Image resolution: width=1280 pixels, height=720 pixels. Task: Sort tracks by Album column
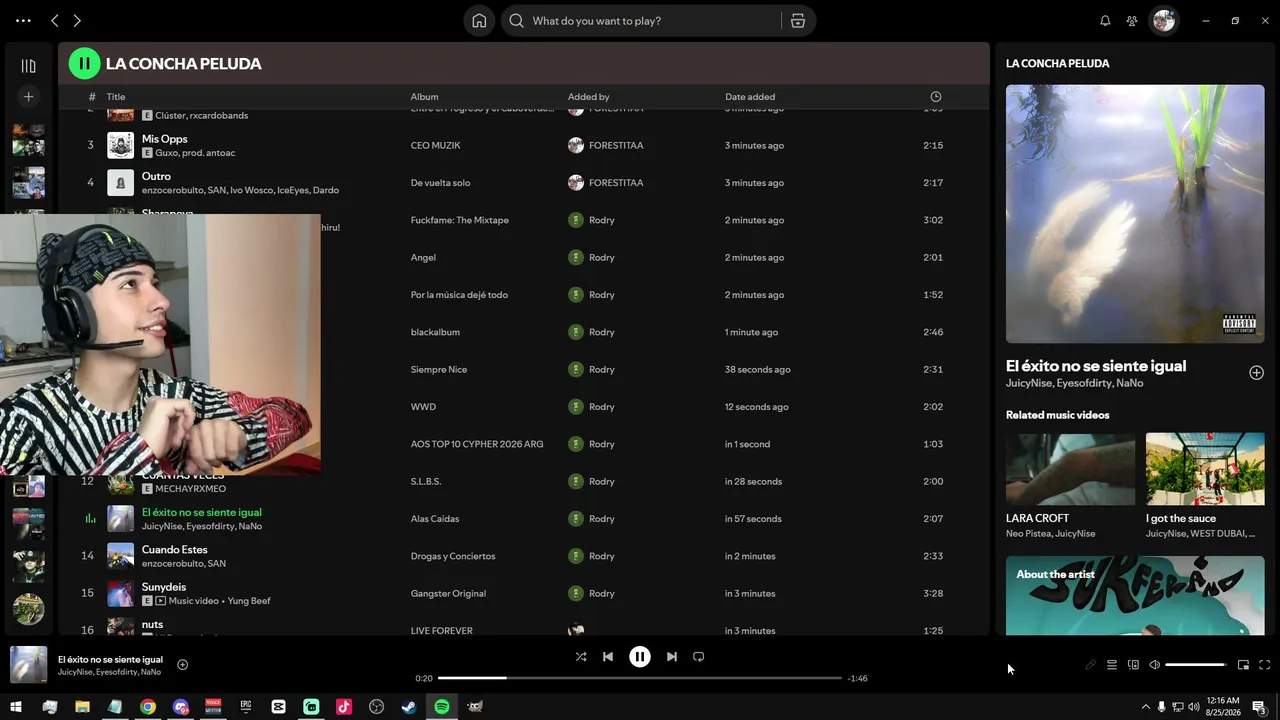pyautogui.click(x=425, y=97)
